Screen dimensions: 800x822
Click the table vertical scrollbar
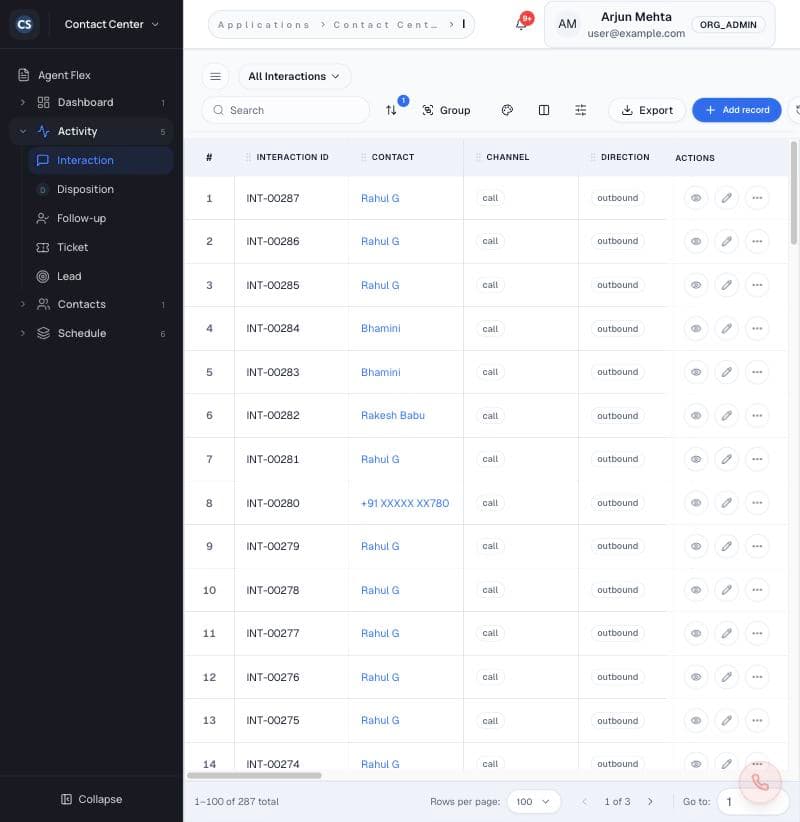tap(794, 192)
